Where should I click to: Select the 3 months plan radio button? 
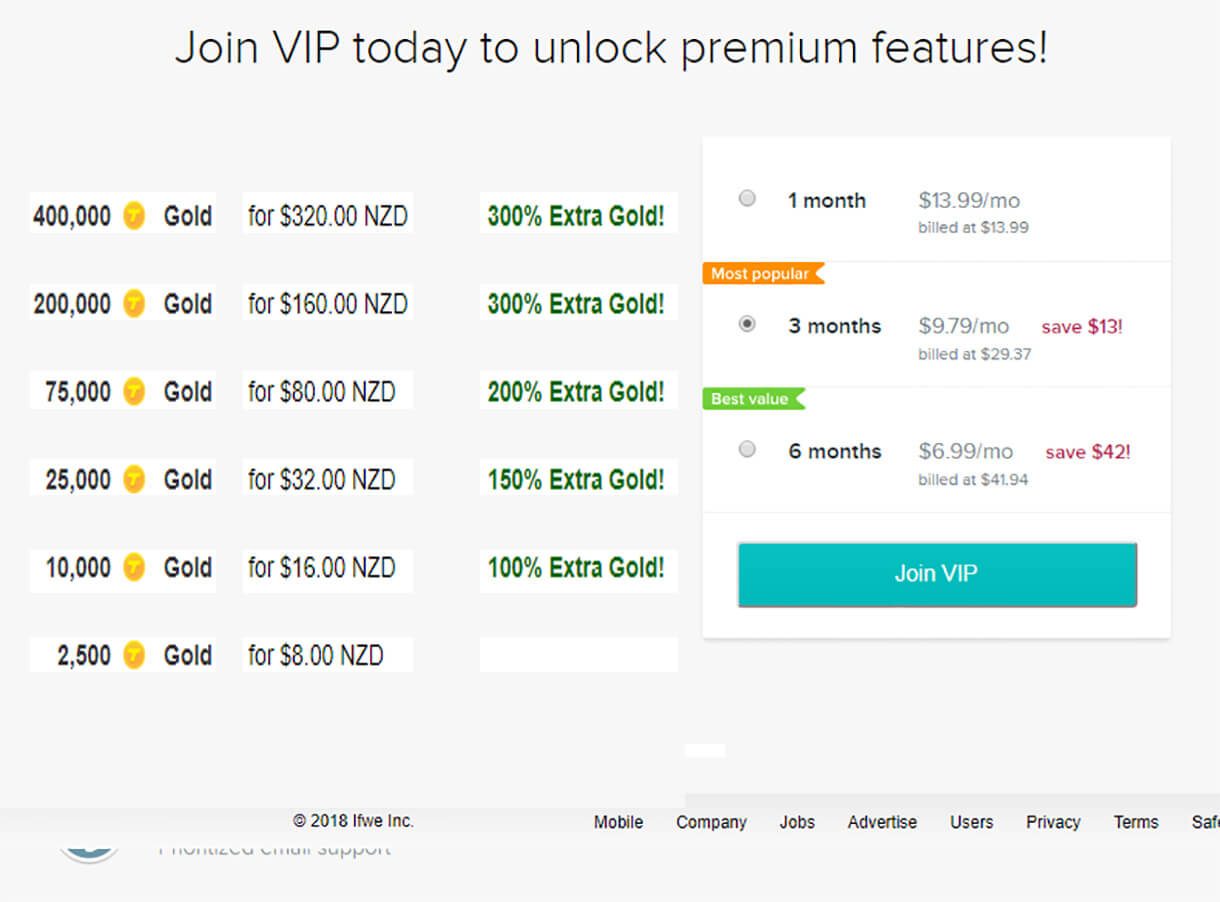(747, 324)
